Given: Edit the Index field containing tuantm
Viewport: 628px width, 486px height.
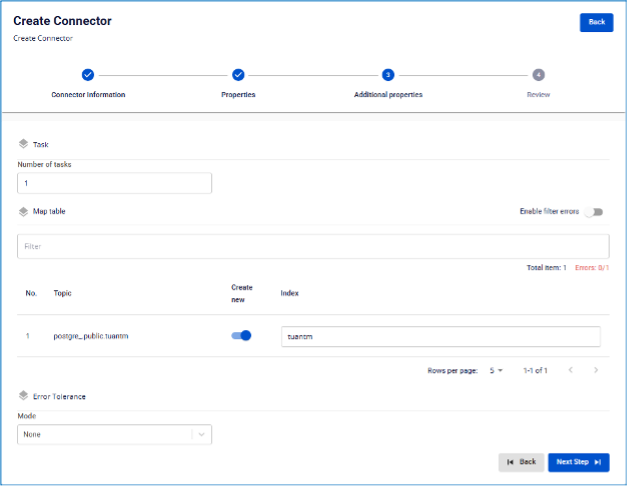Looking at the screenshot, I should [x=441, y=337].
